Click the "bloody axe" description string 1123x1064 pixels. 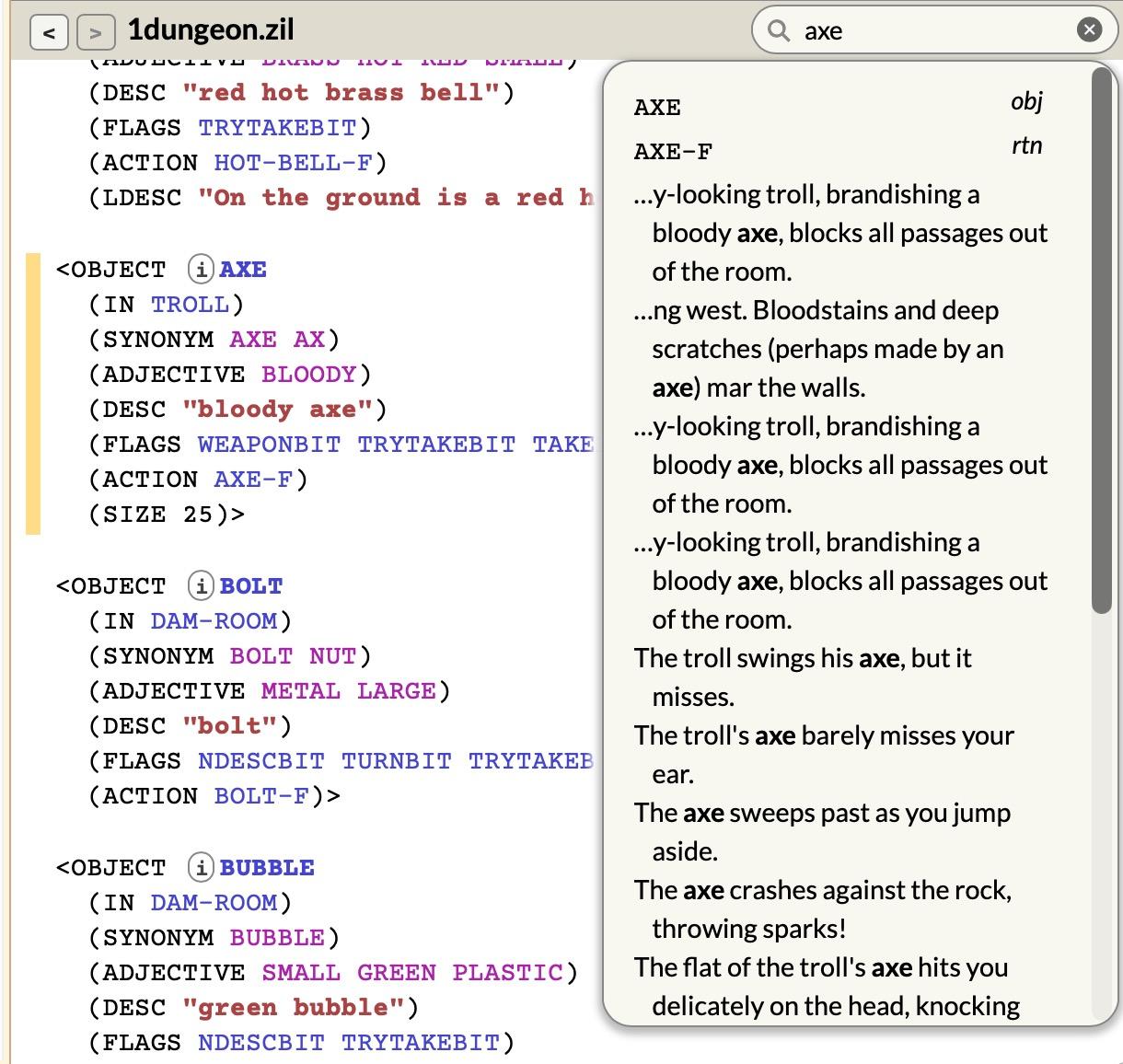[277, 410]
